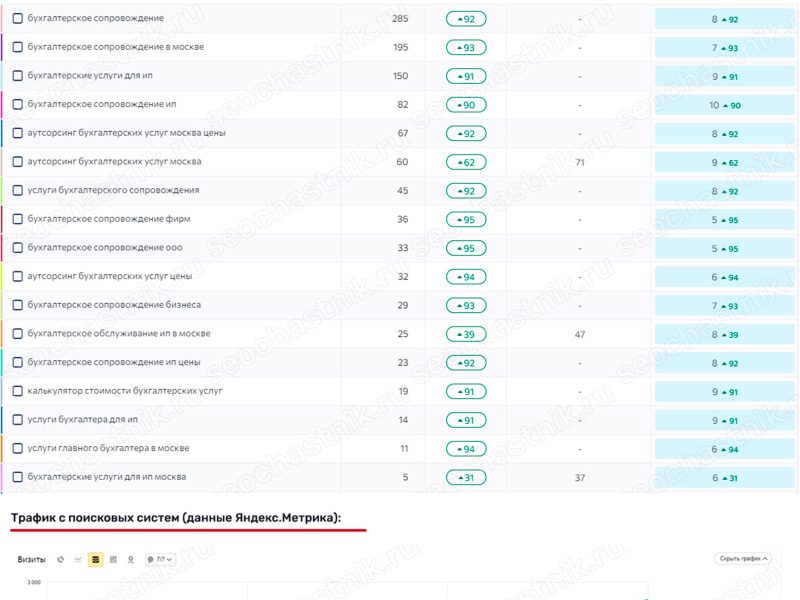The height and width of the screenshot is (600, 800).
Task: Click frequency value 150
Action: [401, 76]
